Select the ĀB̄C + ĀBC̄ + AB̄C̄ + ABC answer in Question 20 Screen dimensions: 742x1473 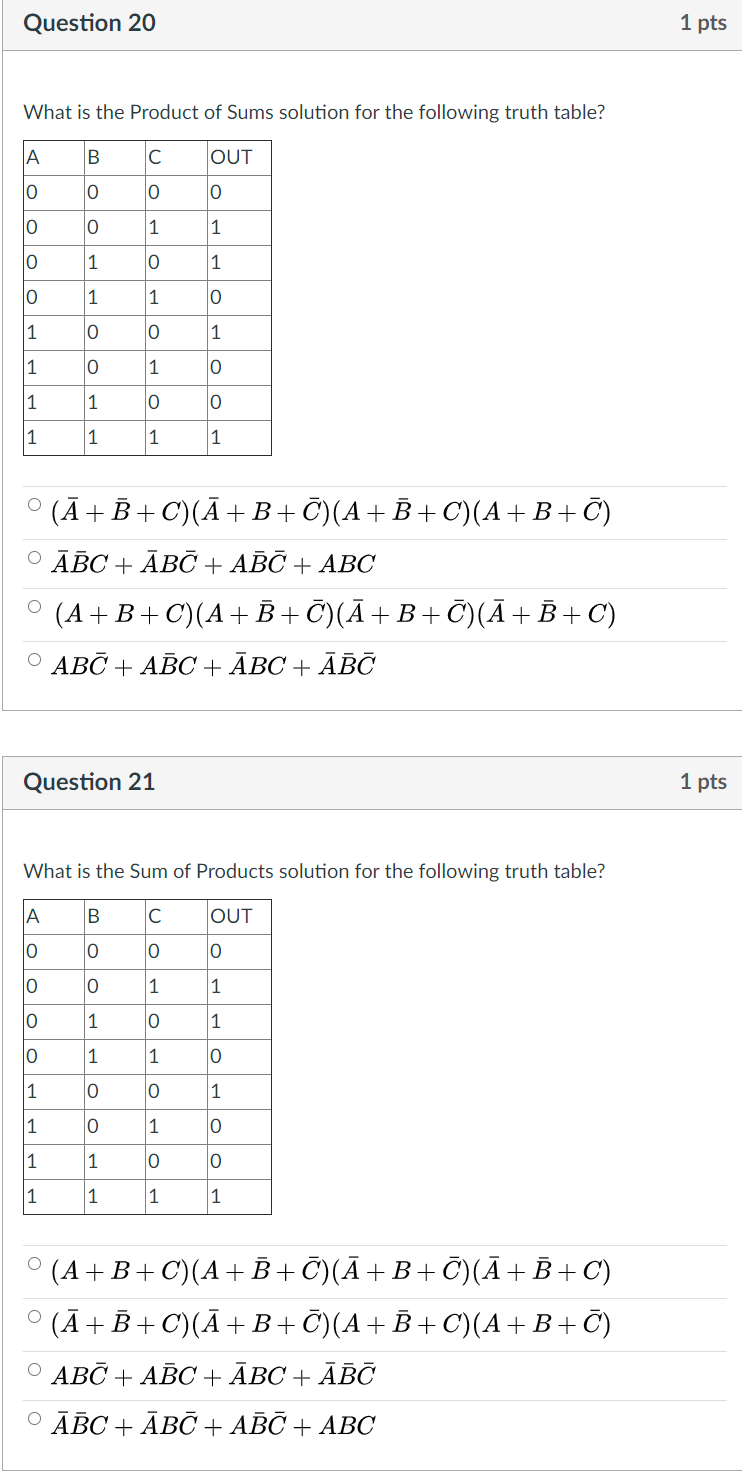click(x=36, y=556)
